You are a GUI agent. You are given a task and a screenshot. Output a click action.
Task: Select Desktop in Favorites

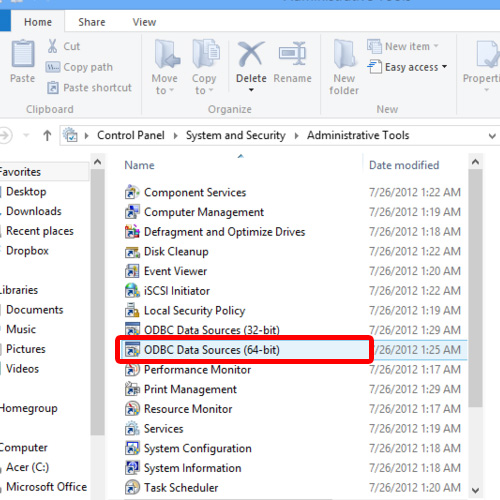click(26, 192)
